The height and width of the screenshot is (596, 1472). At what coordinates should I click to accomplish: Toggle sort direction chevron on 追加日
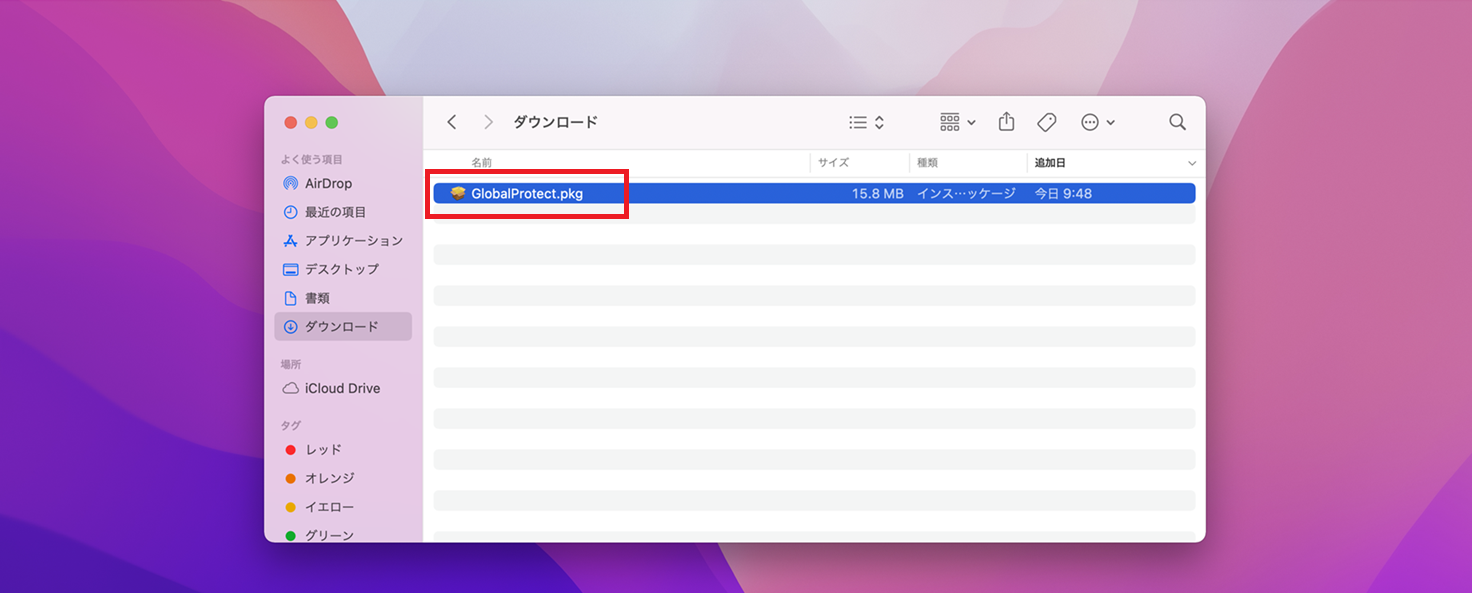click(1191, 163)
